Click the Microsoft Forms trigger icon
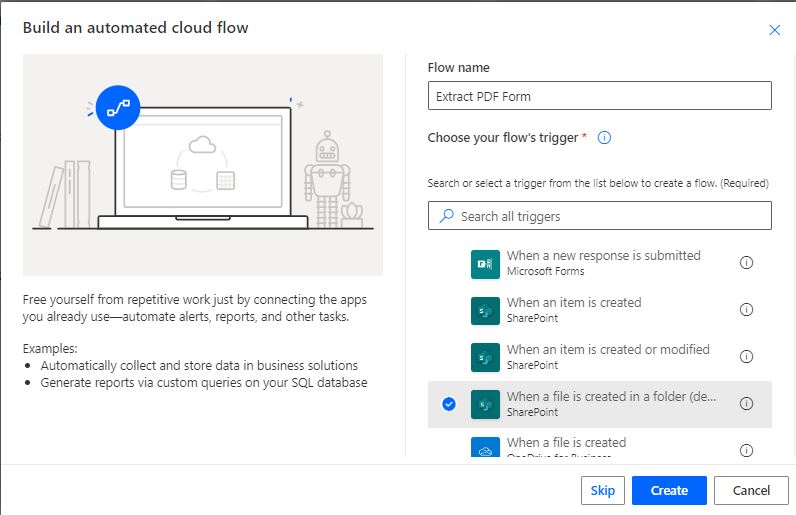 tap(485, 264)
